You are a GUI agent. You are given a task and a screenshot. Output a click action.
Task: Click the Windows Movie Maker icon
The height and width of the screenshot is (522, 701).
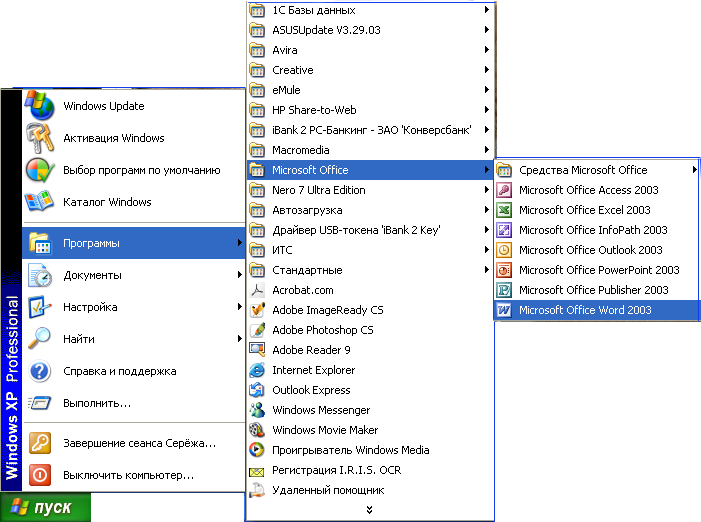(x=257, y=430)
